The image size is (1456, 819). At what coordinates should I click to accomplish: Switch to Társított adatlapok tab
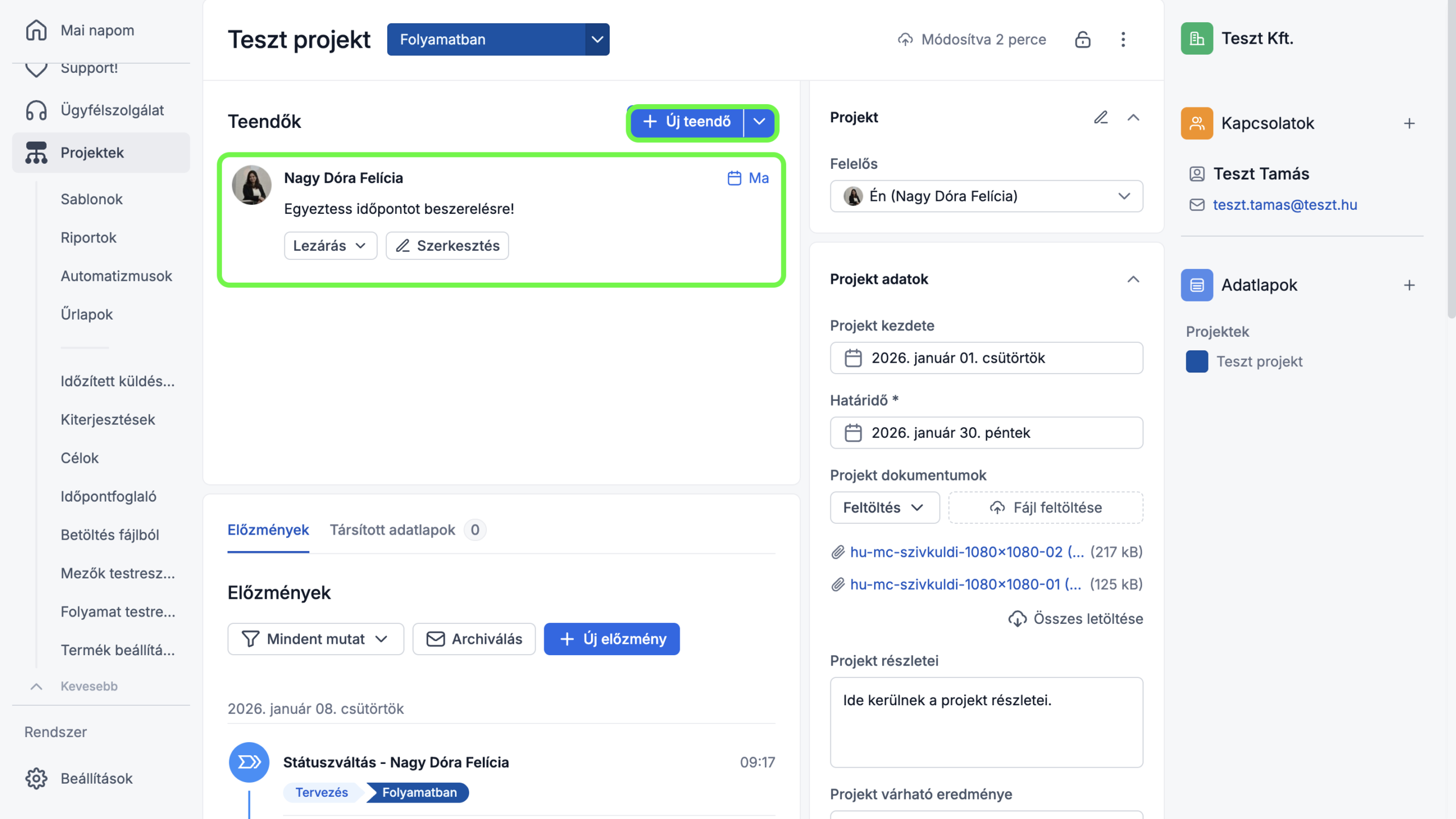(x=392, y=530)
